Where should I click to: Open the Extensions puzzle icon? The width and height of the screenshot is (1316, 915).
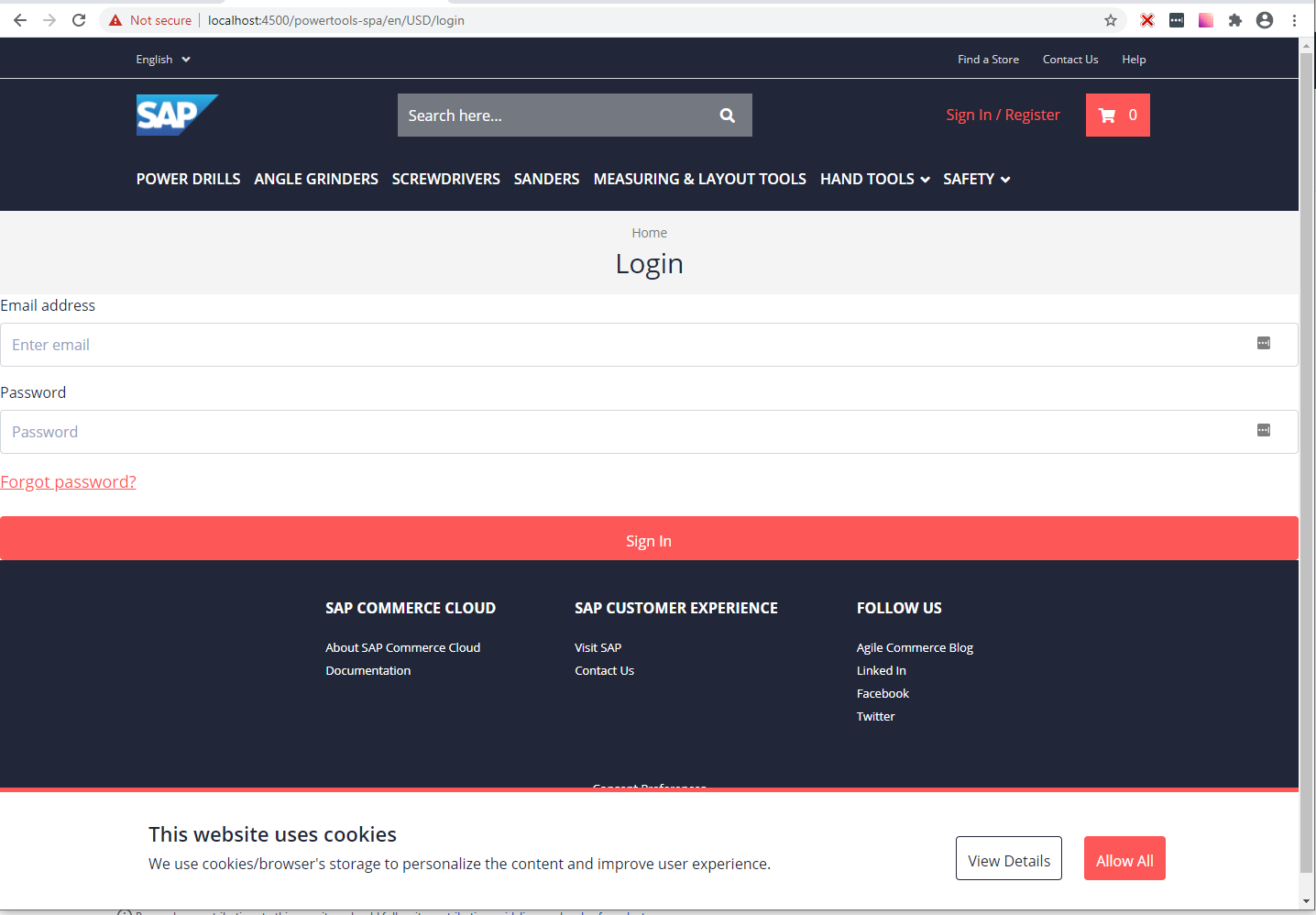(1235, 20)
